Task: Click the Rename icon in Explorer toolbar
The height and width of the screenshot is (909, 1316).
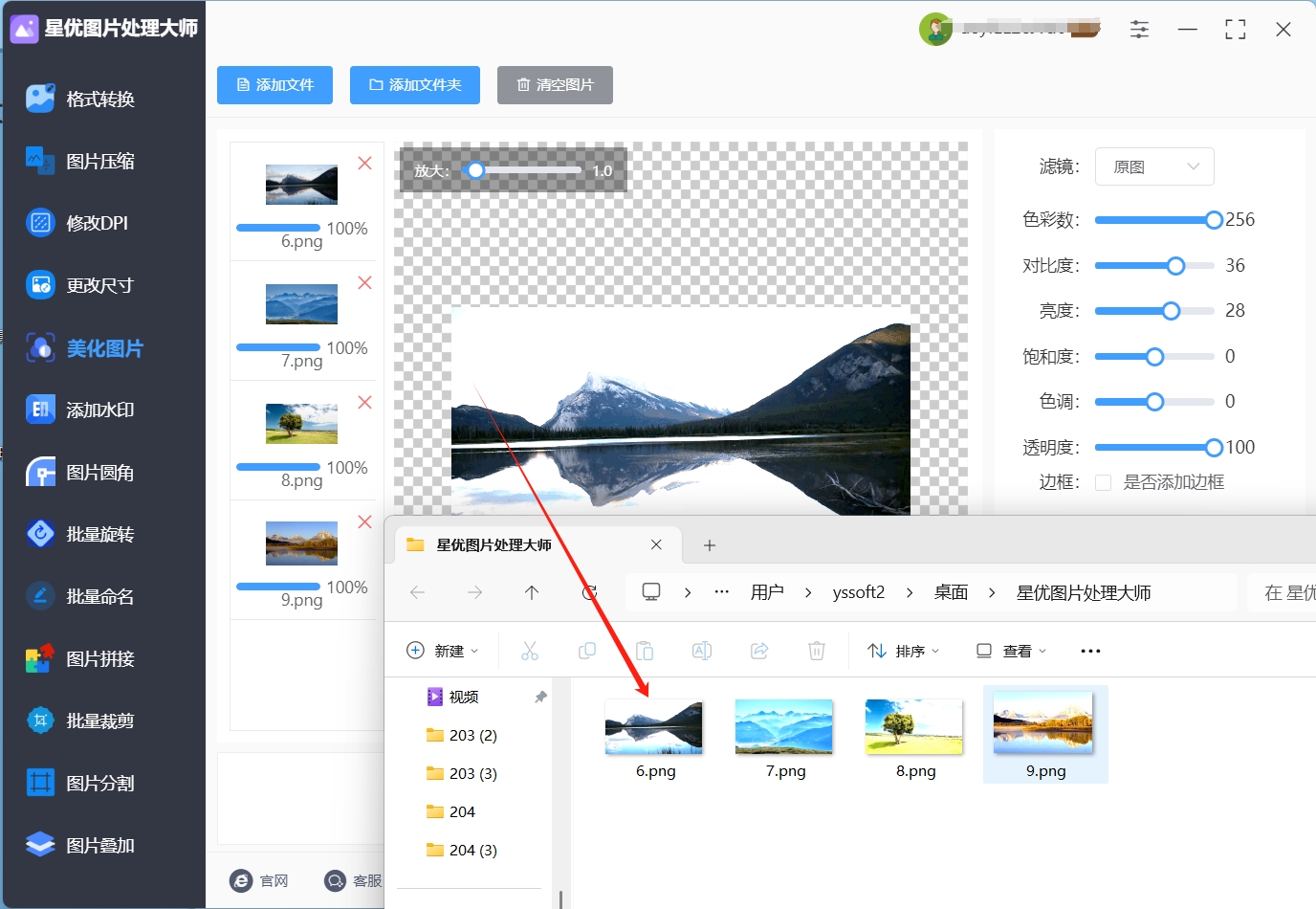Action: 702,651
